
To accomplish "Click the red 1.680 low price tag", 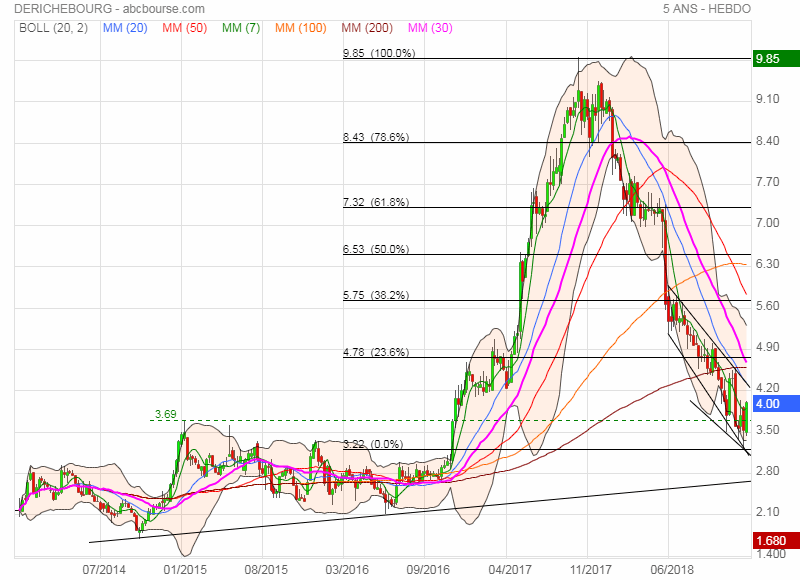I will pos(776,540).
